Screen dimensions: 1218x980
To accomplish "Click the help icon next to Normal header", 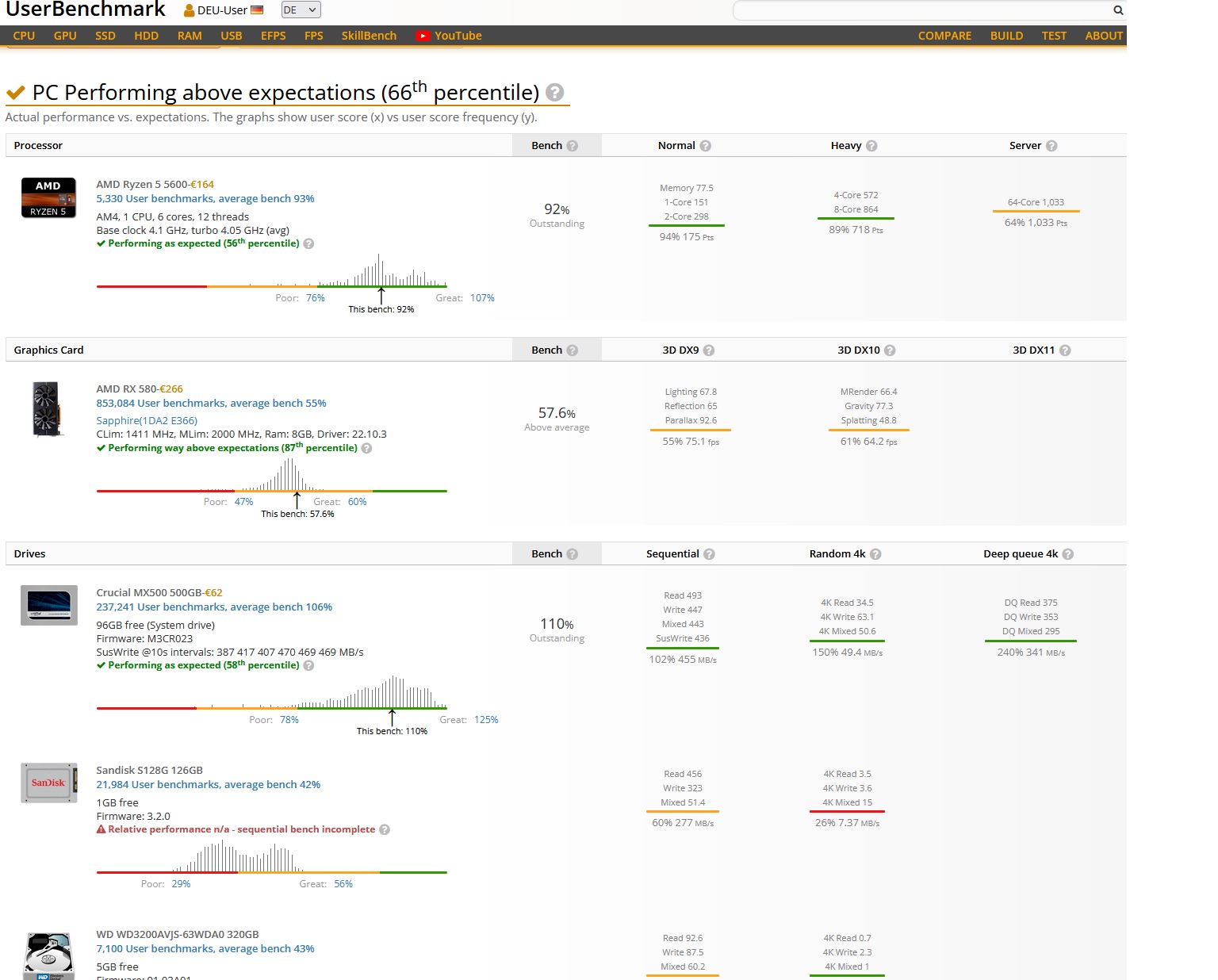I will tap(706, 146).
